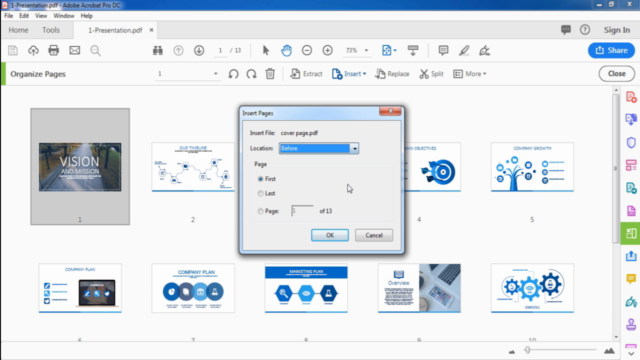Zoom out with minus icon
640x360 pixels.
[307, 50]
